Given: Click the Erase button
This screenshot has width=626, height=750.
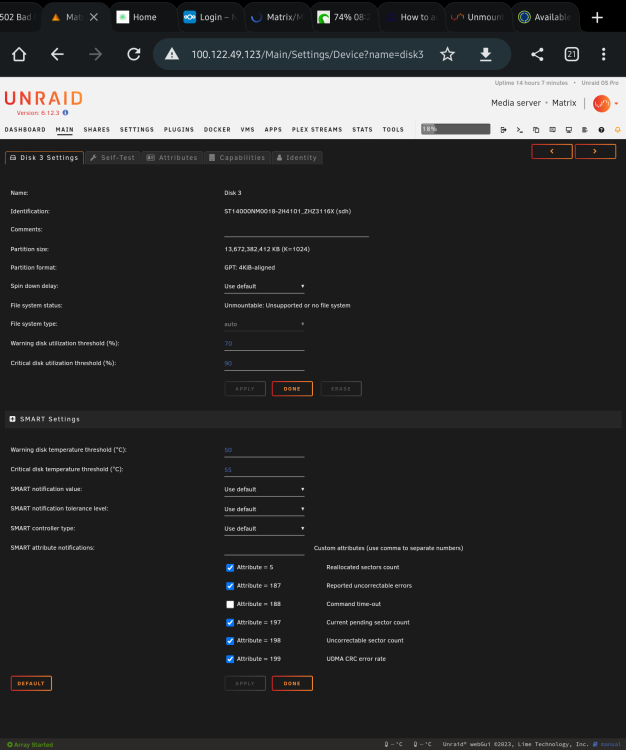Looking at the screenshot, I should coord(341,389).
